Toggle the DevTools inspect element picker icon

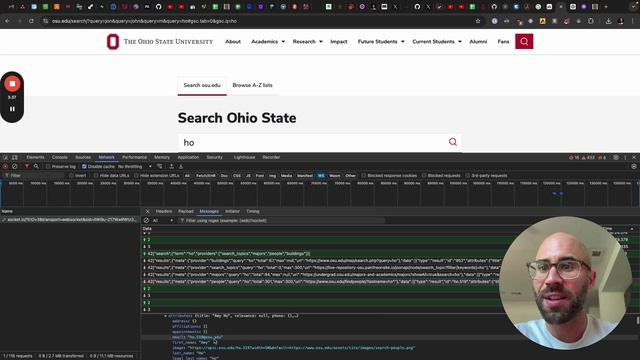[6, 157]
